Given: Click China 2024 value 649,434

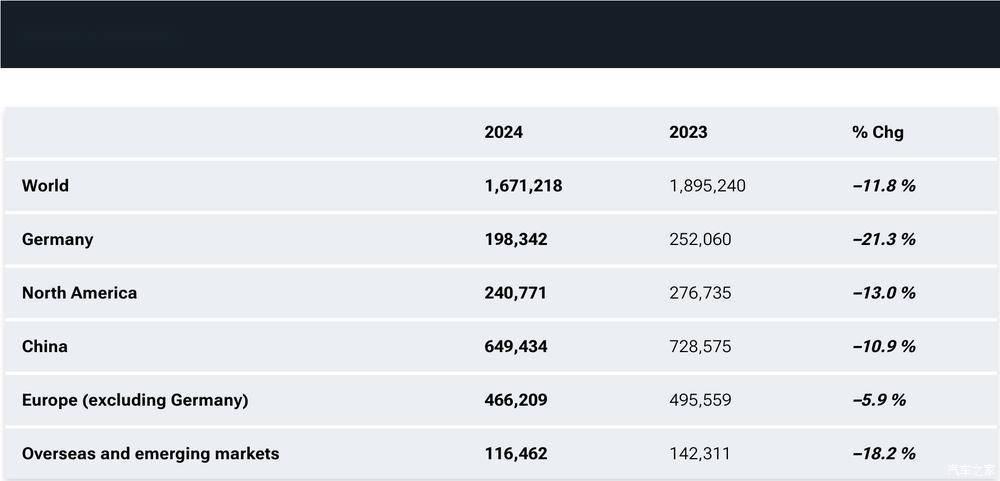Looking at the screenshot, I should tap(515, 347).
